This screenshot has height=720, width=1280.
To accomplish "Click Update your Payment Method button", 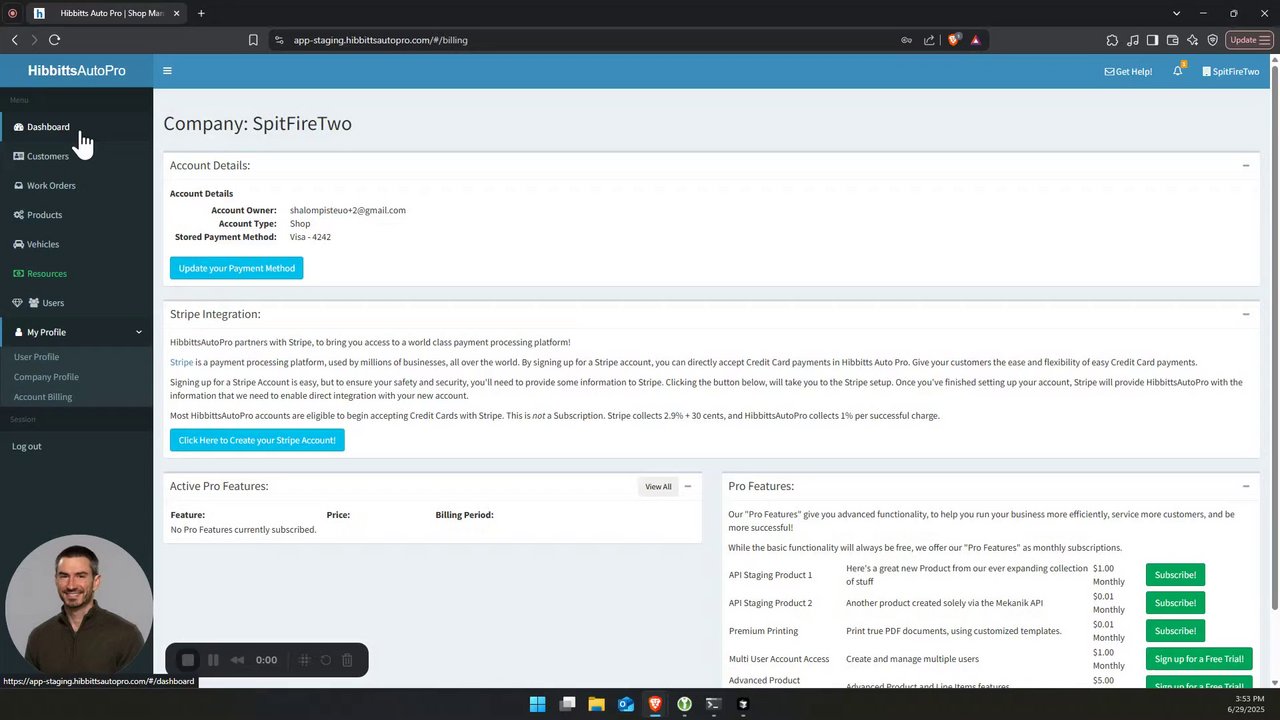I will (x=236, y=268).
